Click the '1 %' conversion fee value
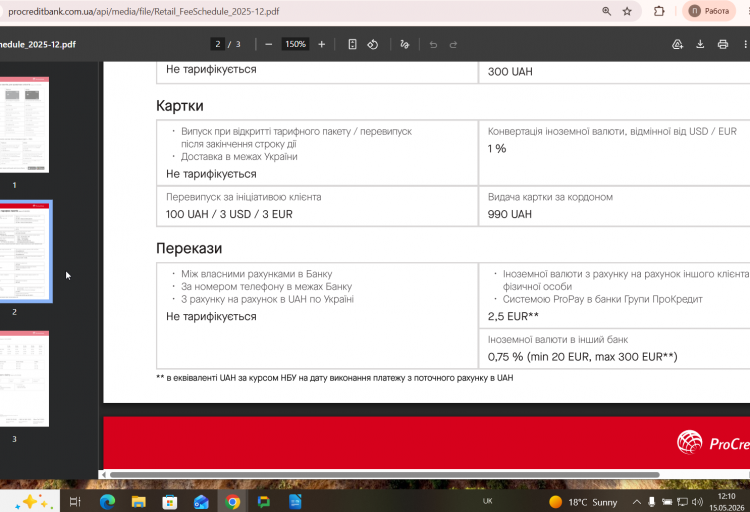The image size is (750, 512). [496, 149]
